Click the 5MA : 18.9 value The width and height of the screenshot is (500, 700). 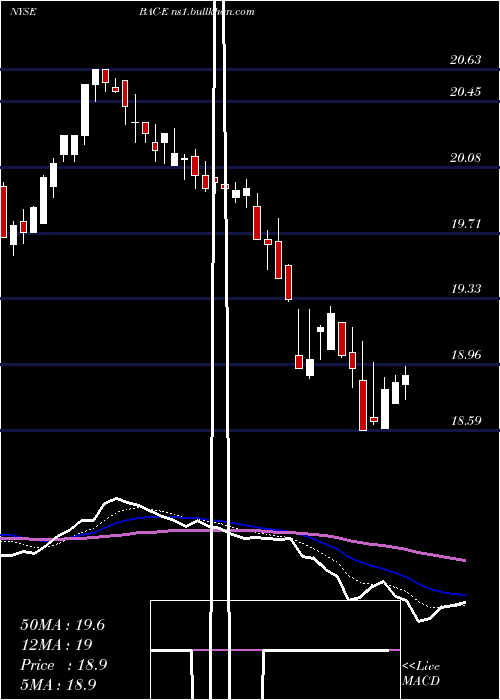click(58, 684)
